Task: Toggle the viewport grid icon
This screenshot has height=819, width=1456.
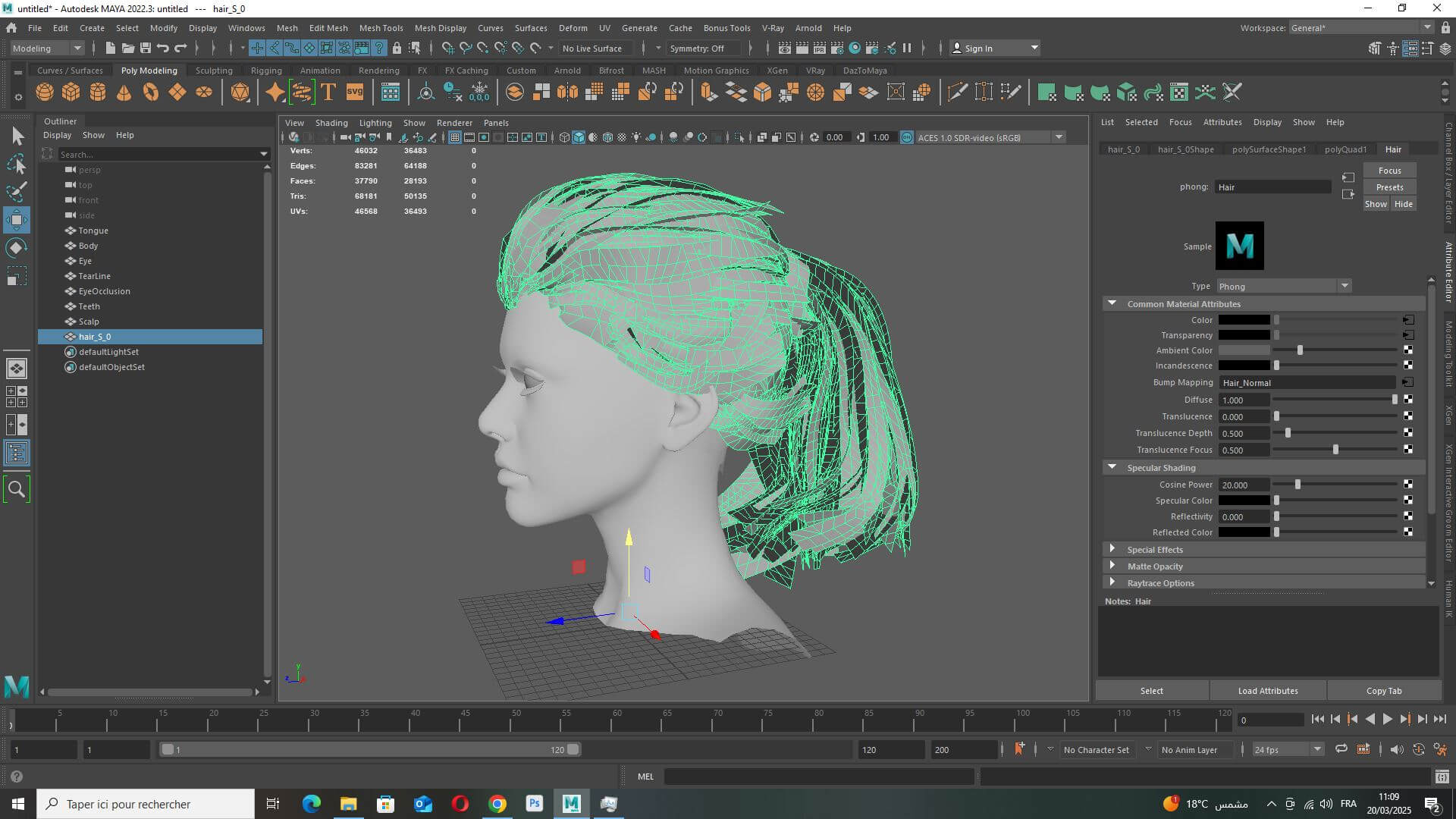Action: click(x=454, y=137)
